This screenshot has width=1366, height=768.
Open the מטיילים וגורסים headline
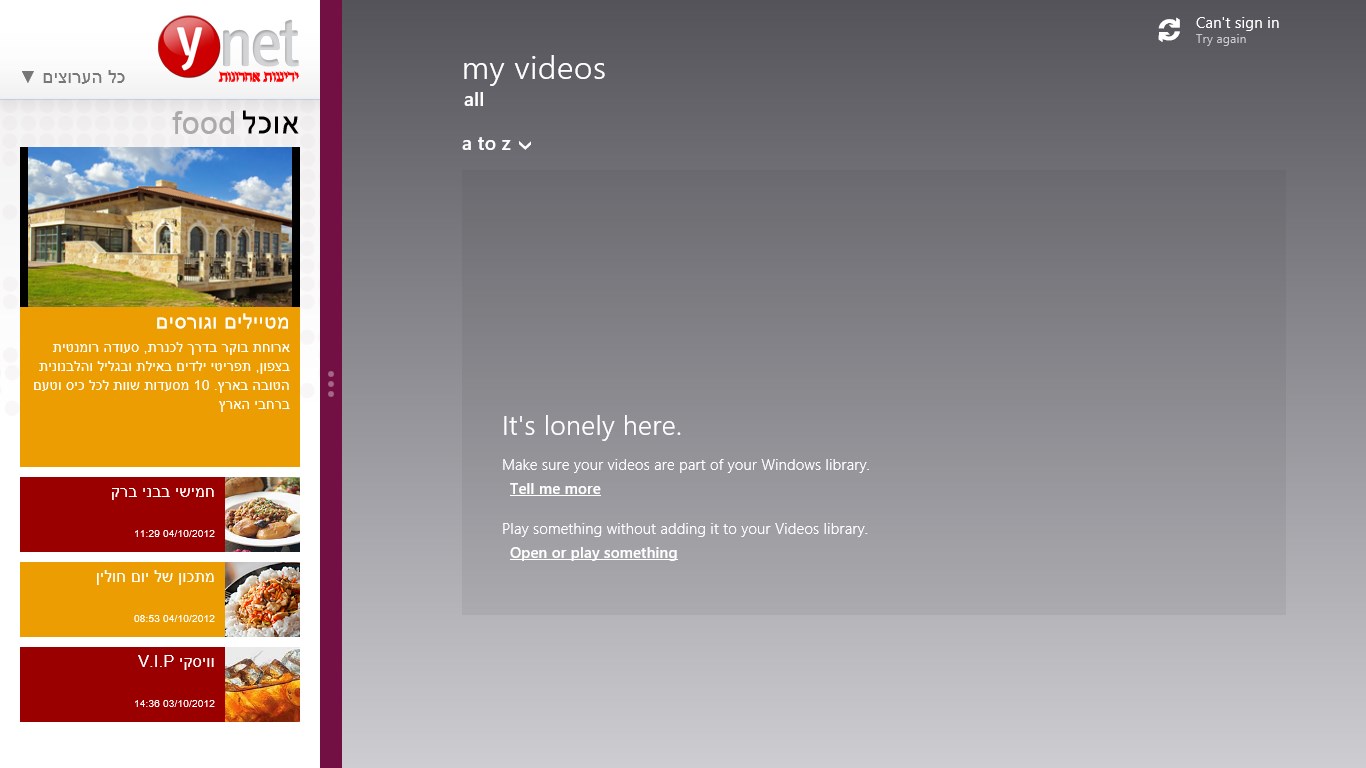(x=222, y=322)
